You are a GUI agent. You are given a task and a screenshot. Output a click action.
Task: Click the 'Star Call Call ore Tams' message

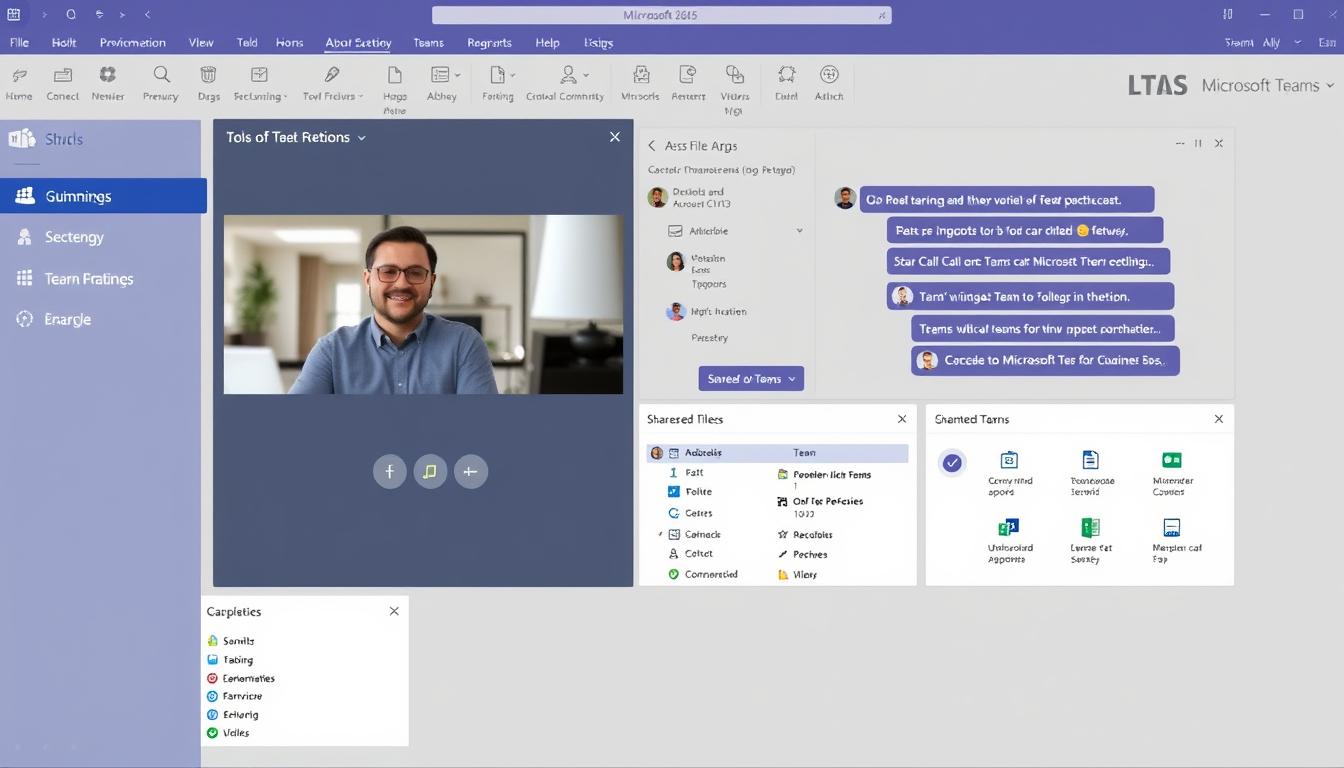coord(1028,262)
